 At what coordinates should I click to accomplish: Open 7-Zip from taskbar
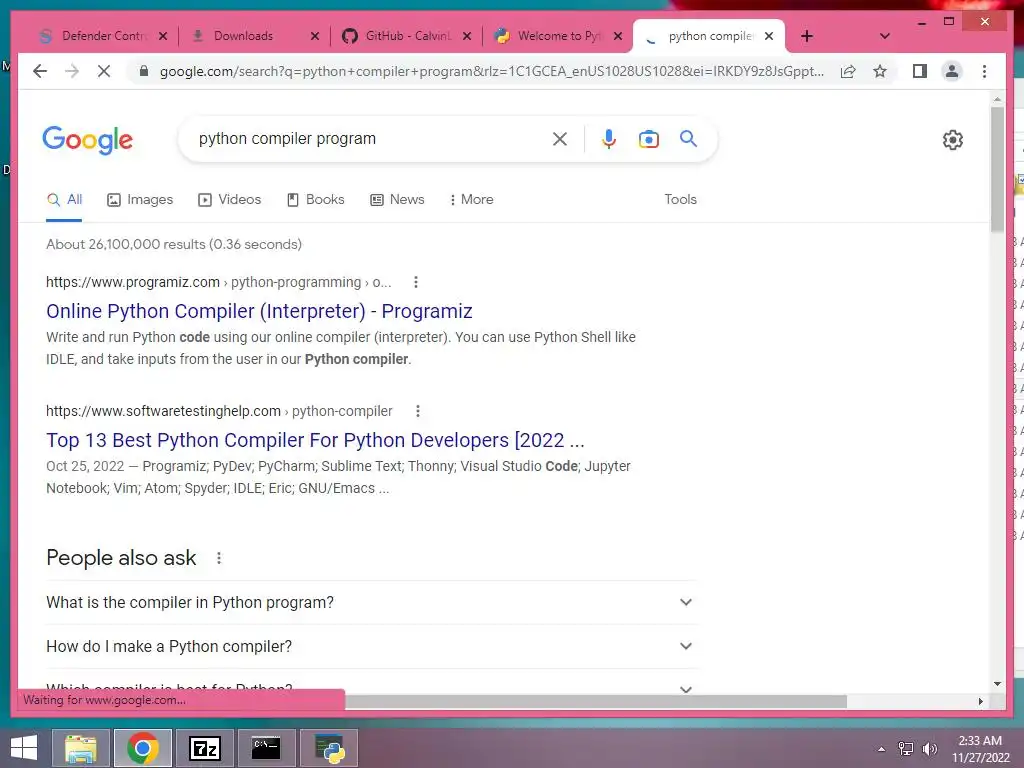(204, 748)
